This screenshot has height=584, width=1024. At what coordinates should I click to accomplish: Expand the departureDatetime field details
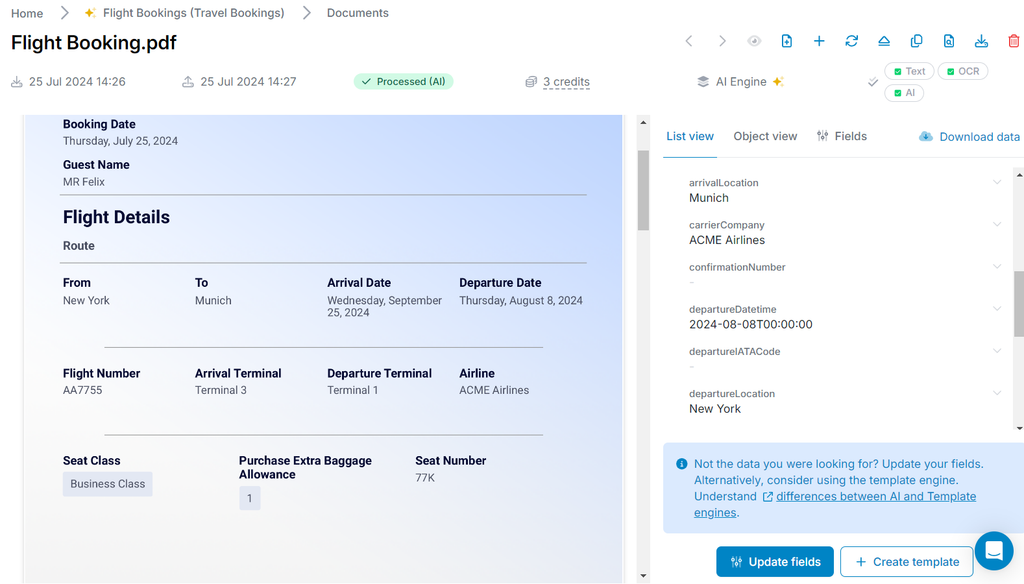[x=997, y=309]
